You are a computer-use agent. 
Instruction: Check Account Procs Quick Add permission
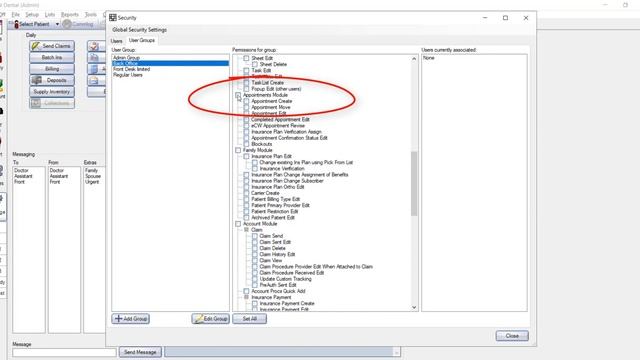click(x=246, y=291)
